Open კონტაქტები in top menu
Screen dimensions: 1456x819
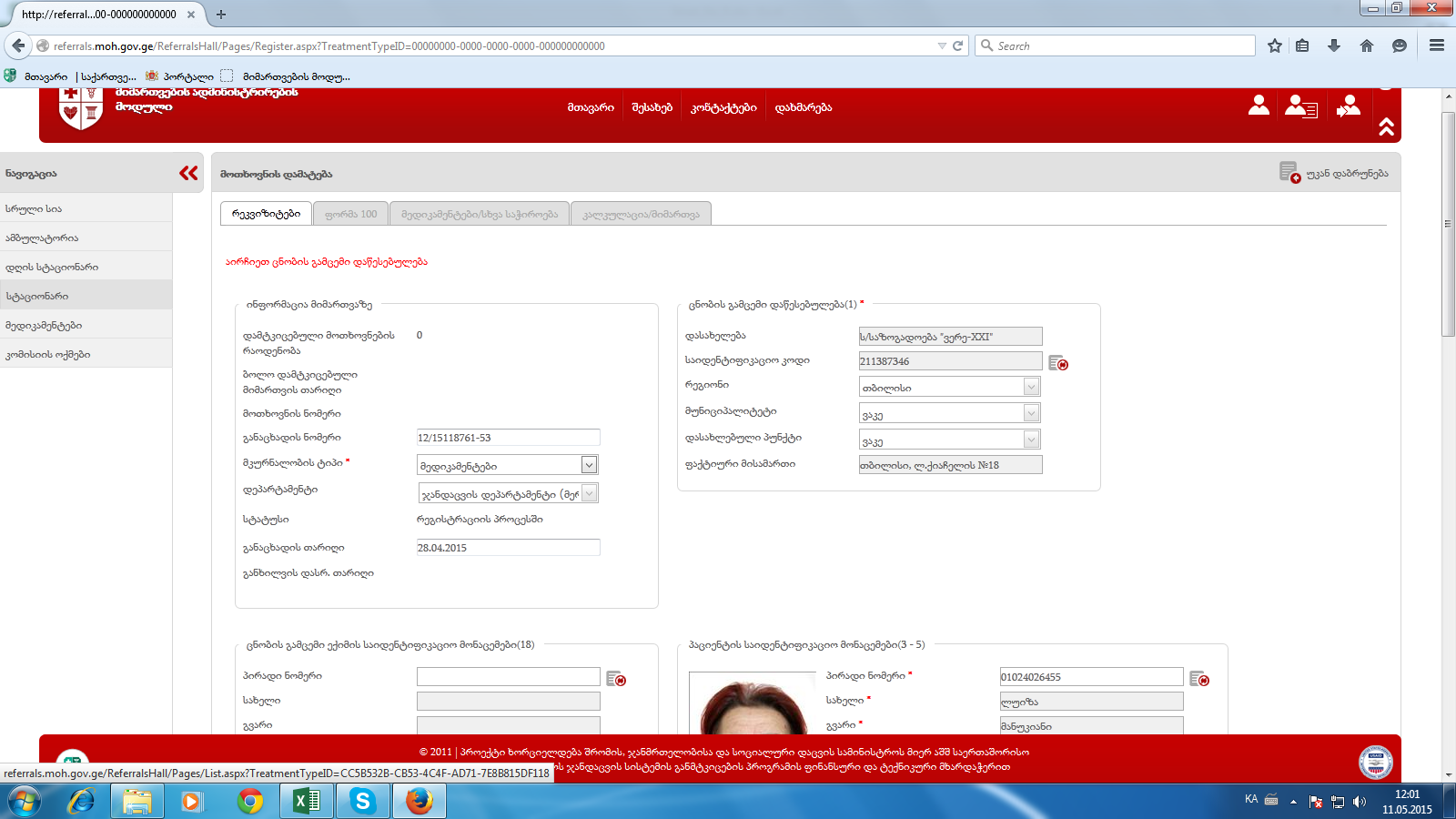723,107
